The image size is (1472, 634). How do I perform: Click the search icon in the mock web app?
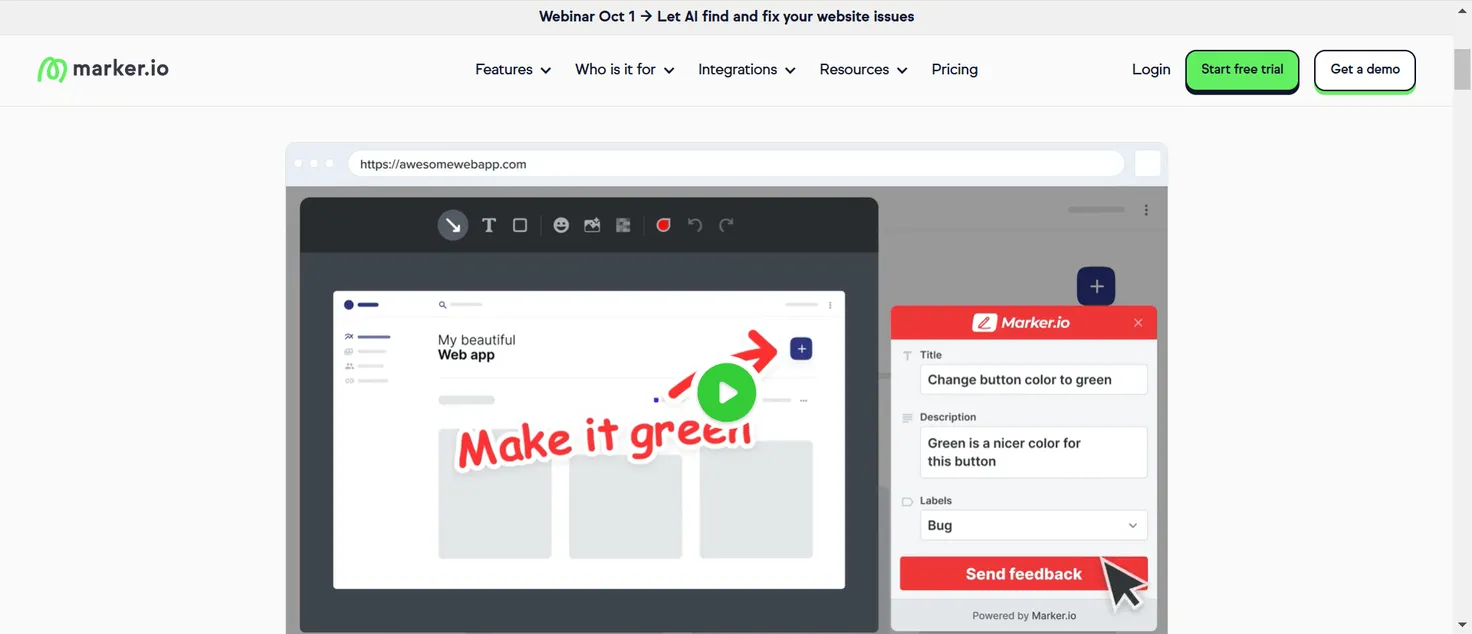pyautogui.click(x=442, y=305)
